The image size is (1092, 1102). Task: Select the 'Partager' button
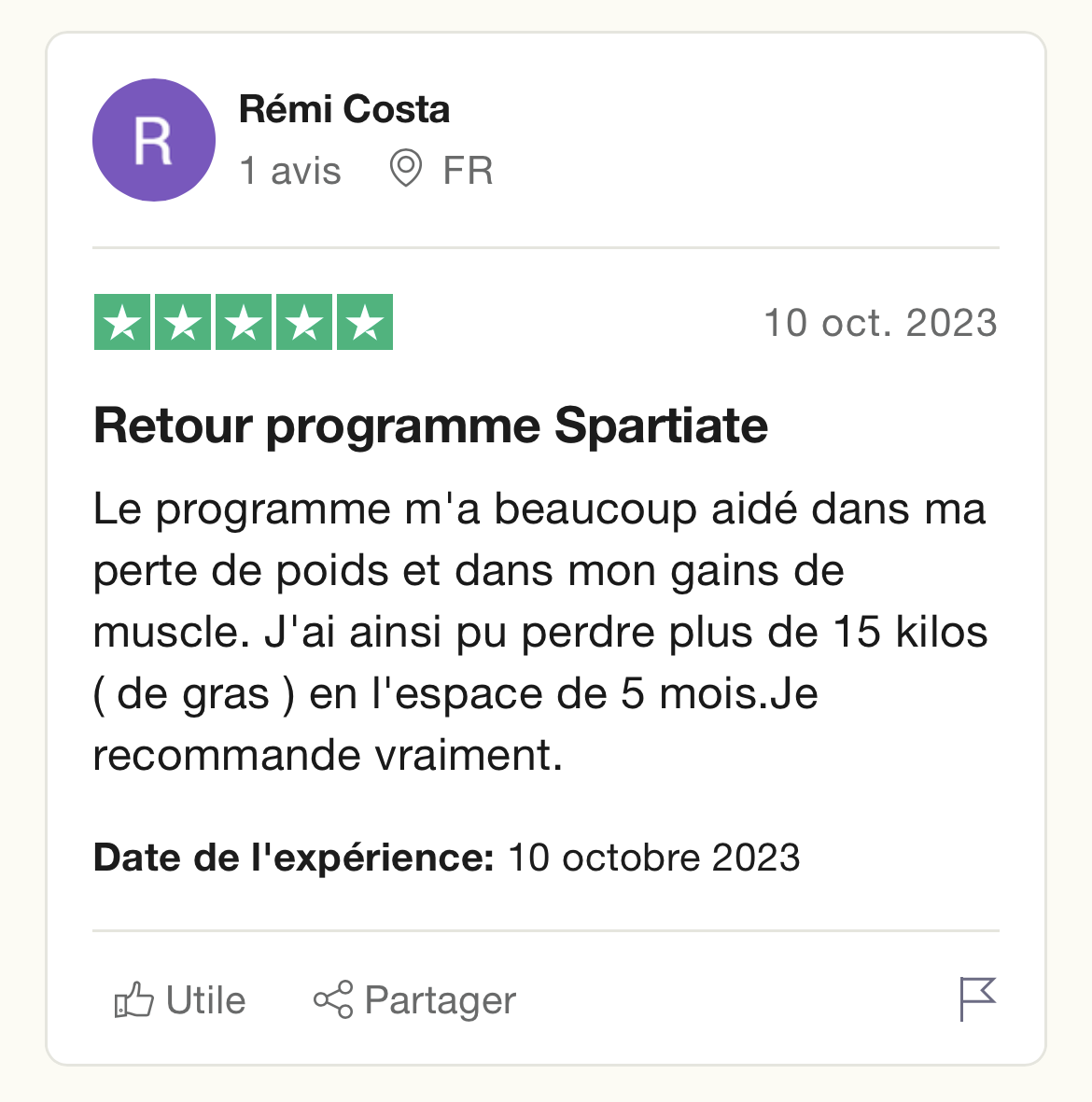414,1000
